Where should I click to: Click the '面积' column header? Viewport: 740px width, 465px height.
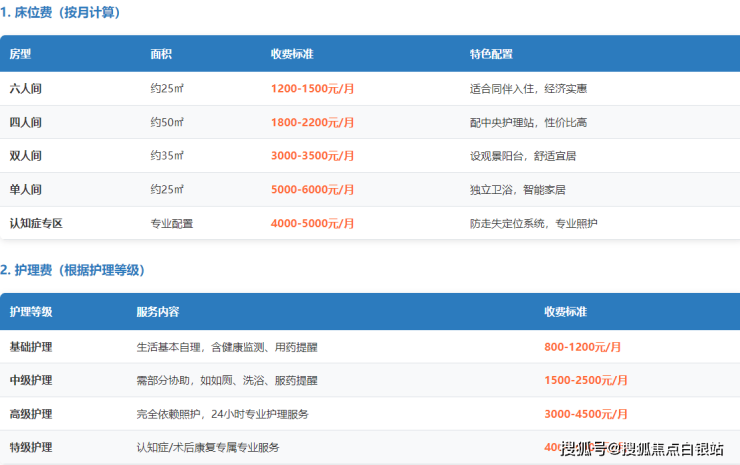[160, 54]
